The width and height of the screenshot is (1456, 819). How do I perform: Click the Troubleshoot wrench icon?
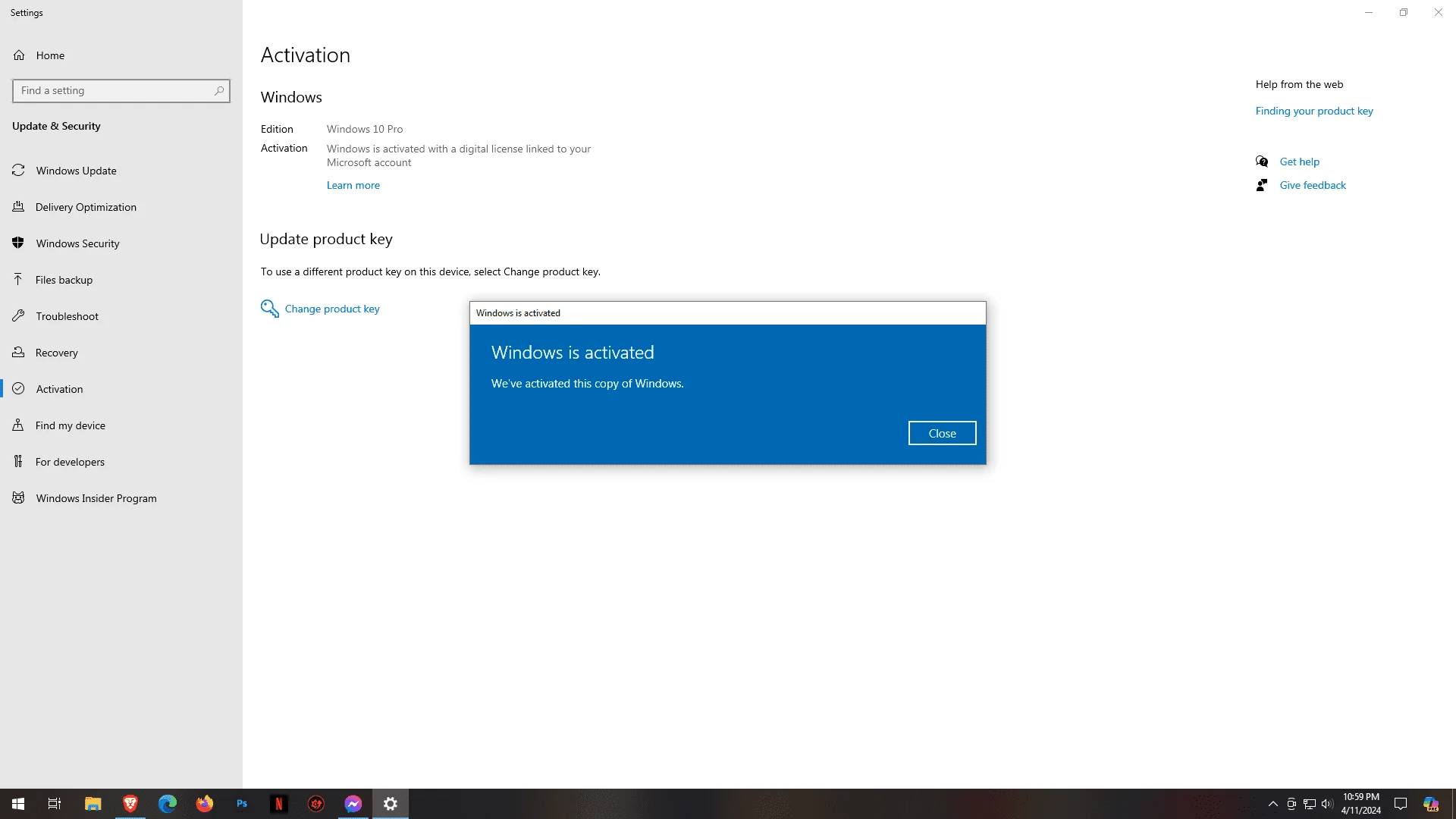tap(18, 316)
